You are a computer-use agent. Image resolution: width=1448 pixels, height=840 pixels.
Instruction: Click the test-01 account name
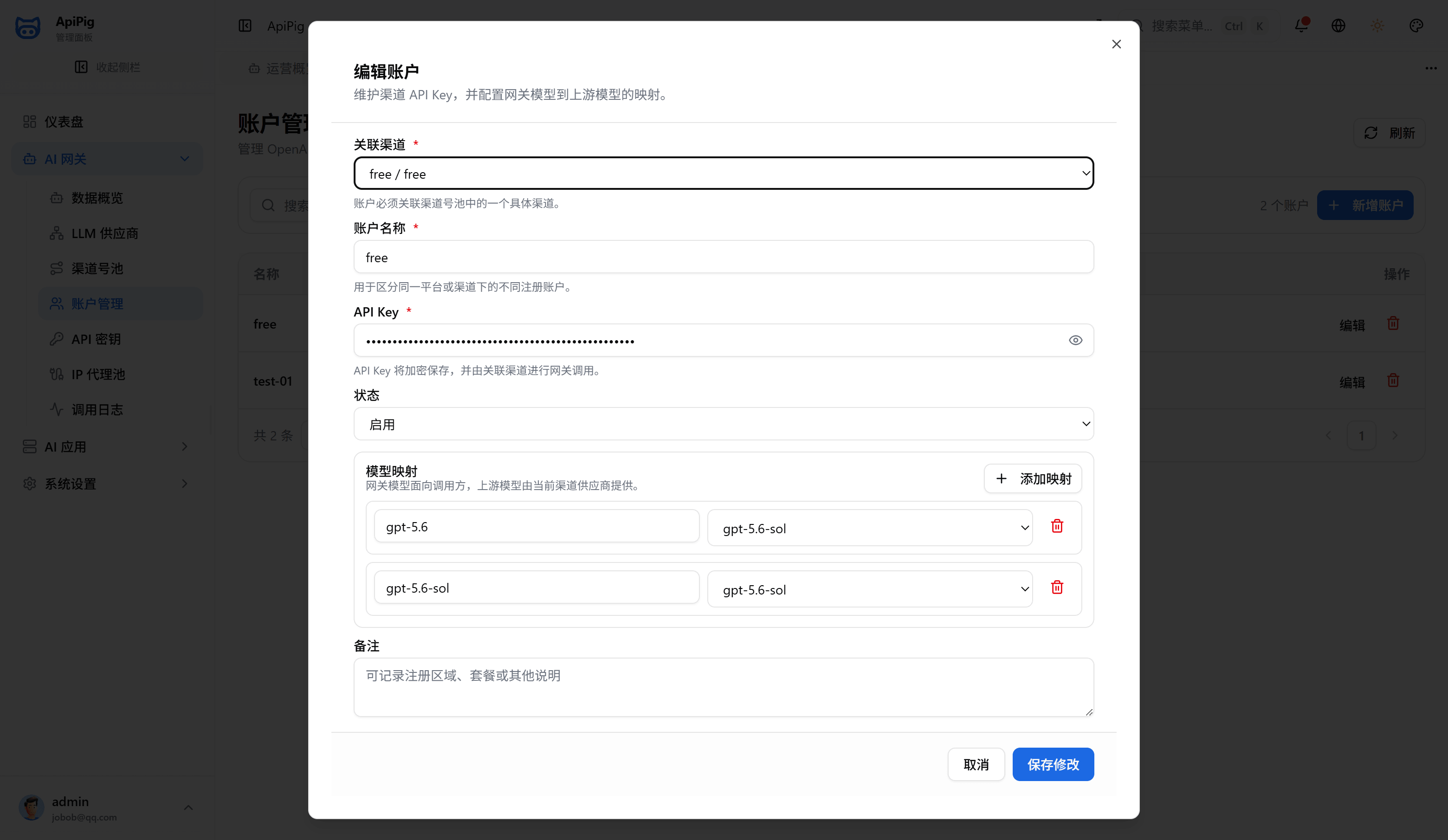(273, 381)
